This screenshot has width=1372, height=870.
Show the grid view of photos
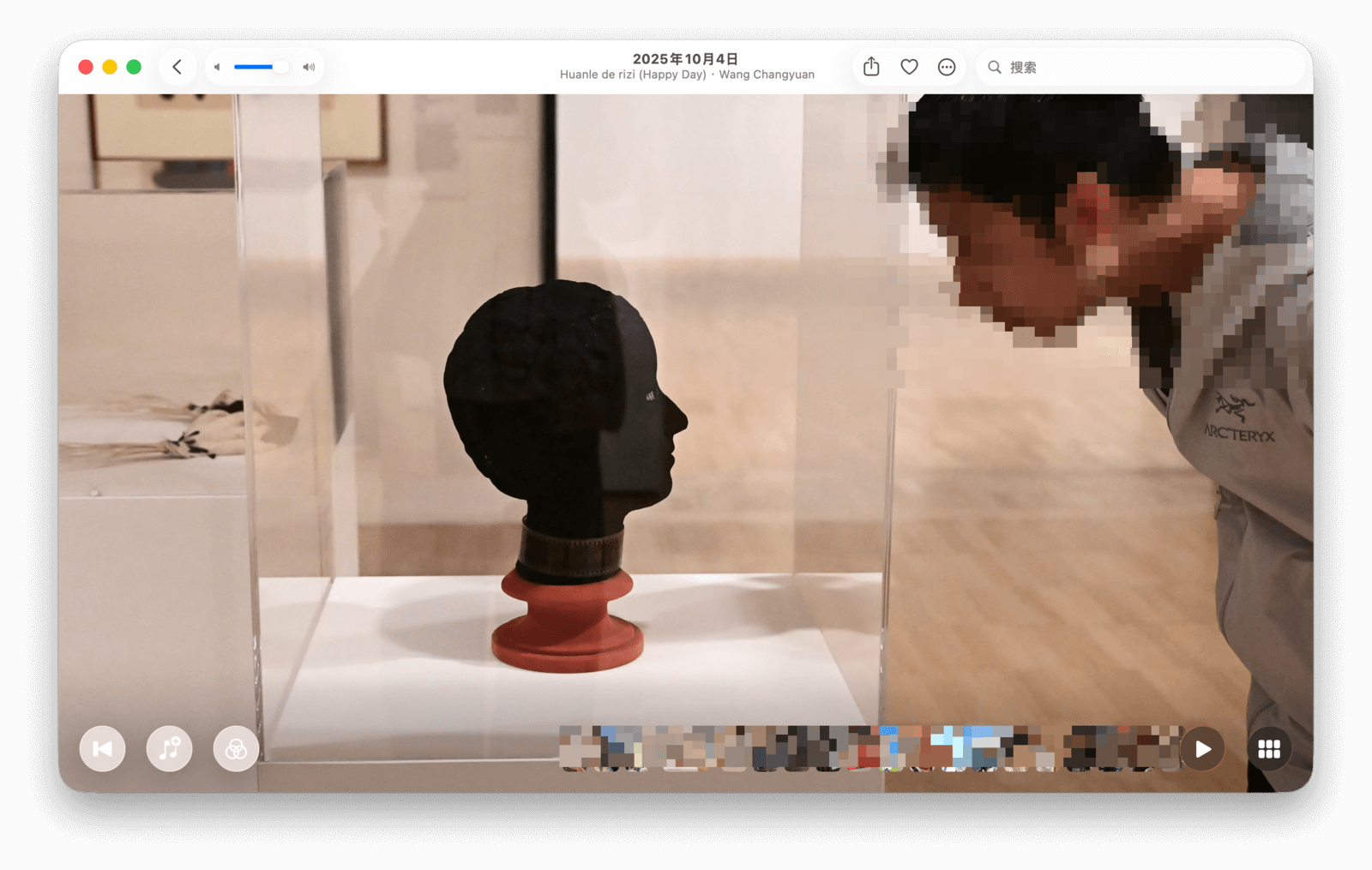pos(1269,749)
